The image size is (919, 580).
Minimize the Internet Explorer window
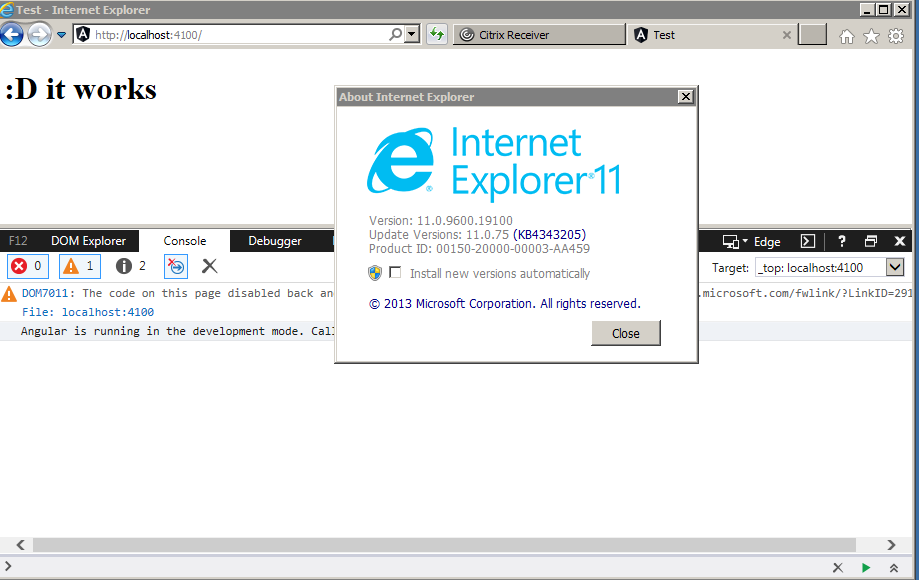click(867, 9)
